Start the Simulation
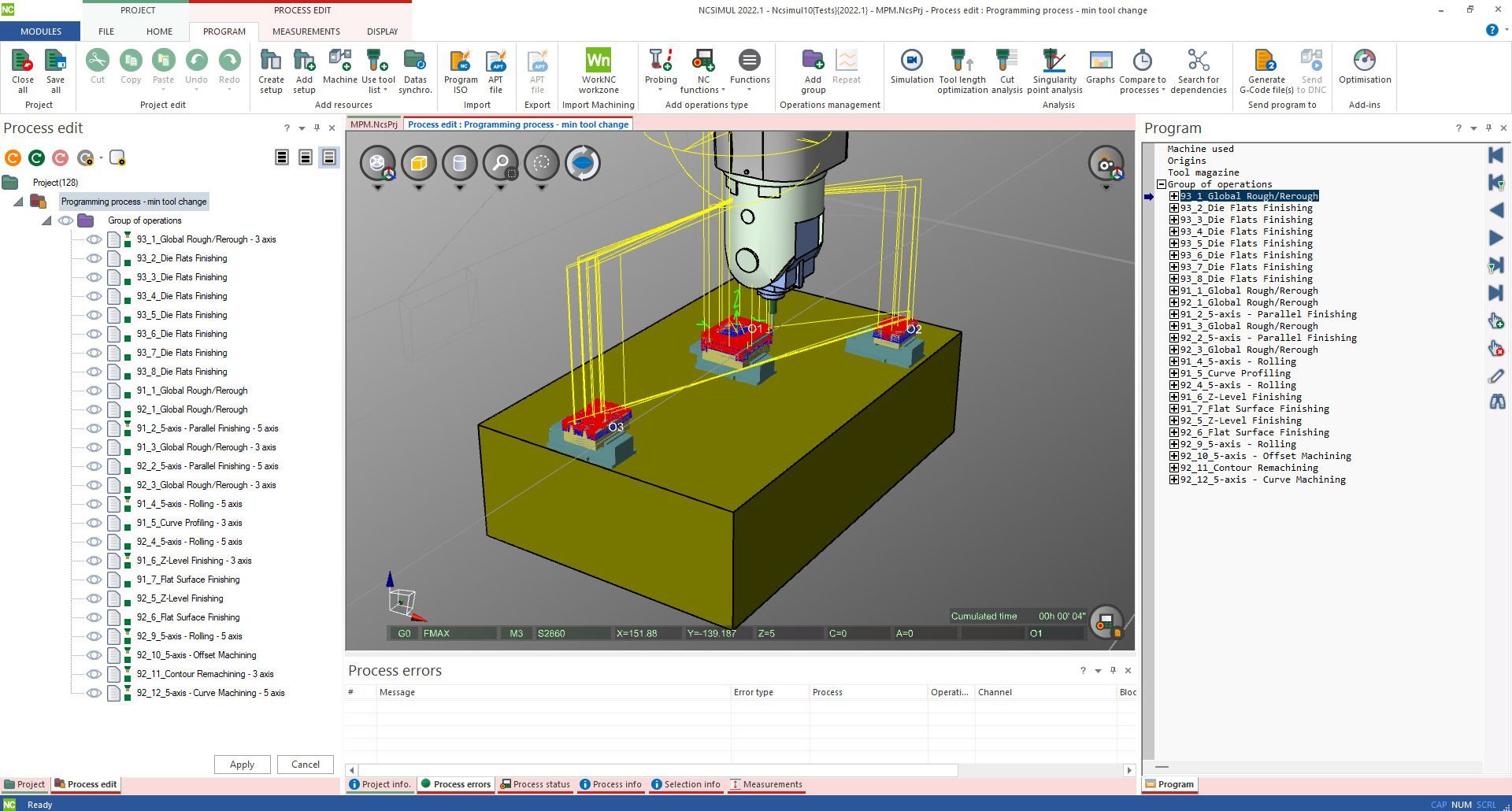The width and height of the screenshot is (1512, 811). click(x=912, y=66)
